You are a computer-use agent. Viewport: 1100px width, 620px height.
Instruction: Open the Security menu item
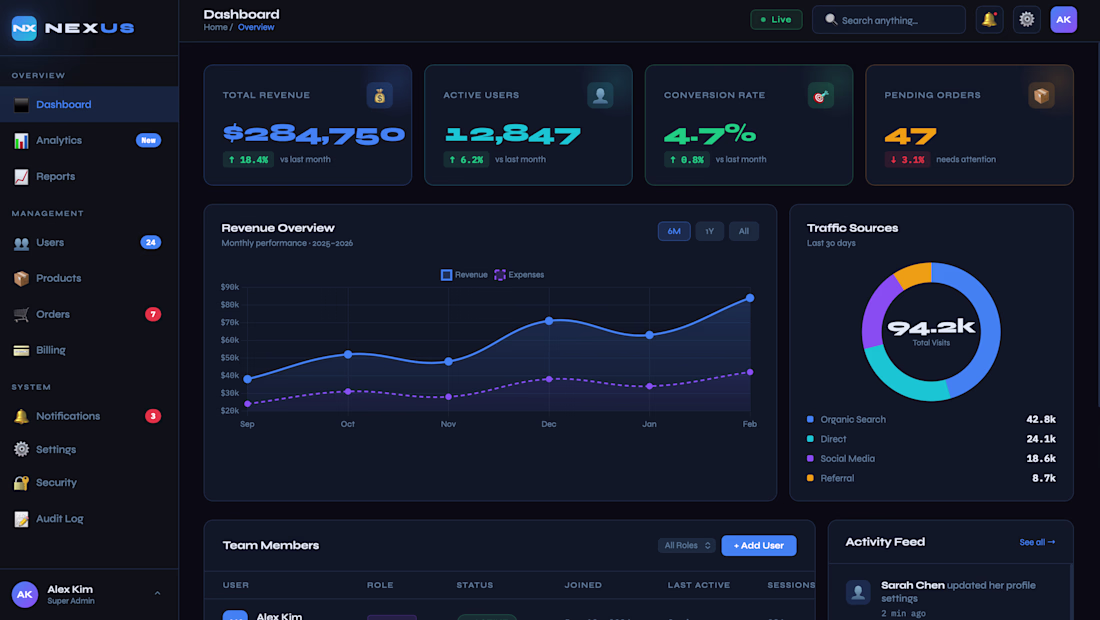89,483
